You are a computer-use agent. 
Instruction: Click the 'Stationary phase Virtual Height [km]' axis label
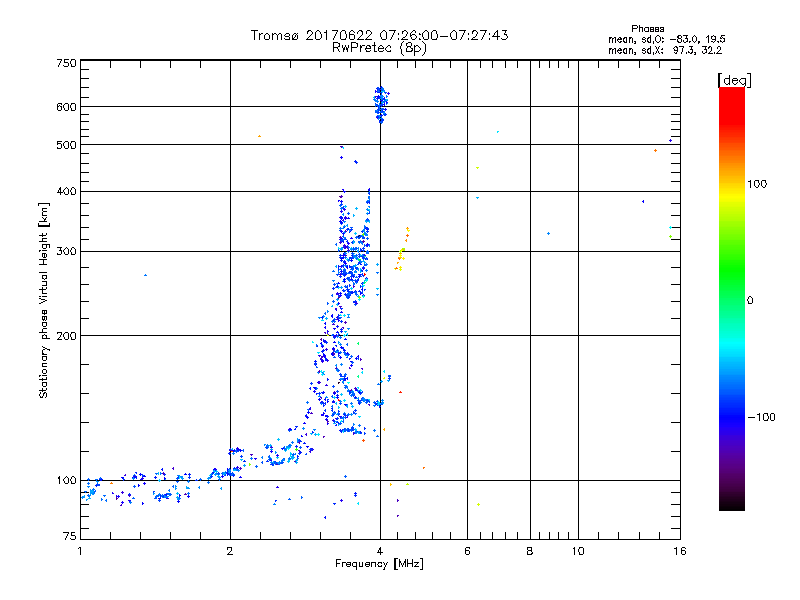pos(43,300)
